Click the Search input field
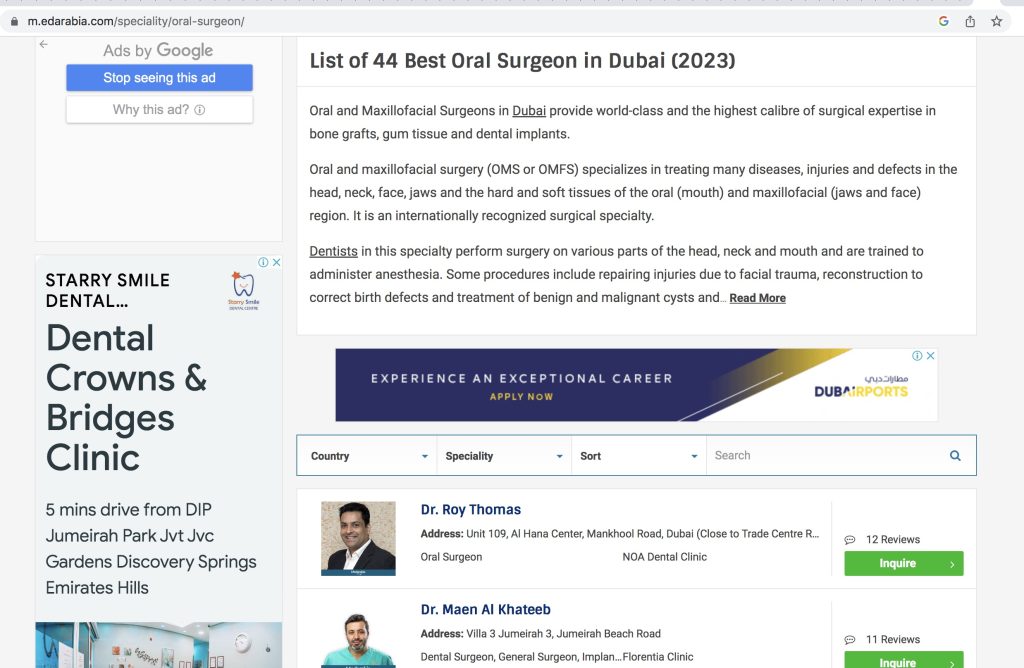The height and width of the screenshot is (668, 1024). click(828, 456)
